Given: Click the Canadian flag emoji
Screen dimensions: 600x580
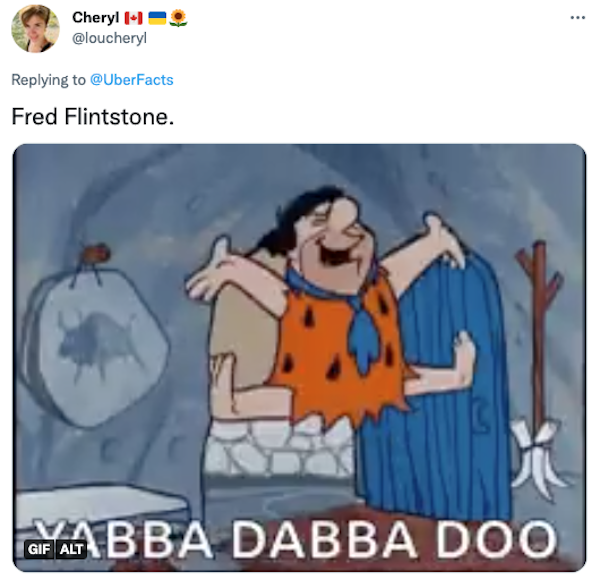Looking at the screenshot, I should pos(134,18).
